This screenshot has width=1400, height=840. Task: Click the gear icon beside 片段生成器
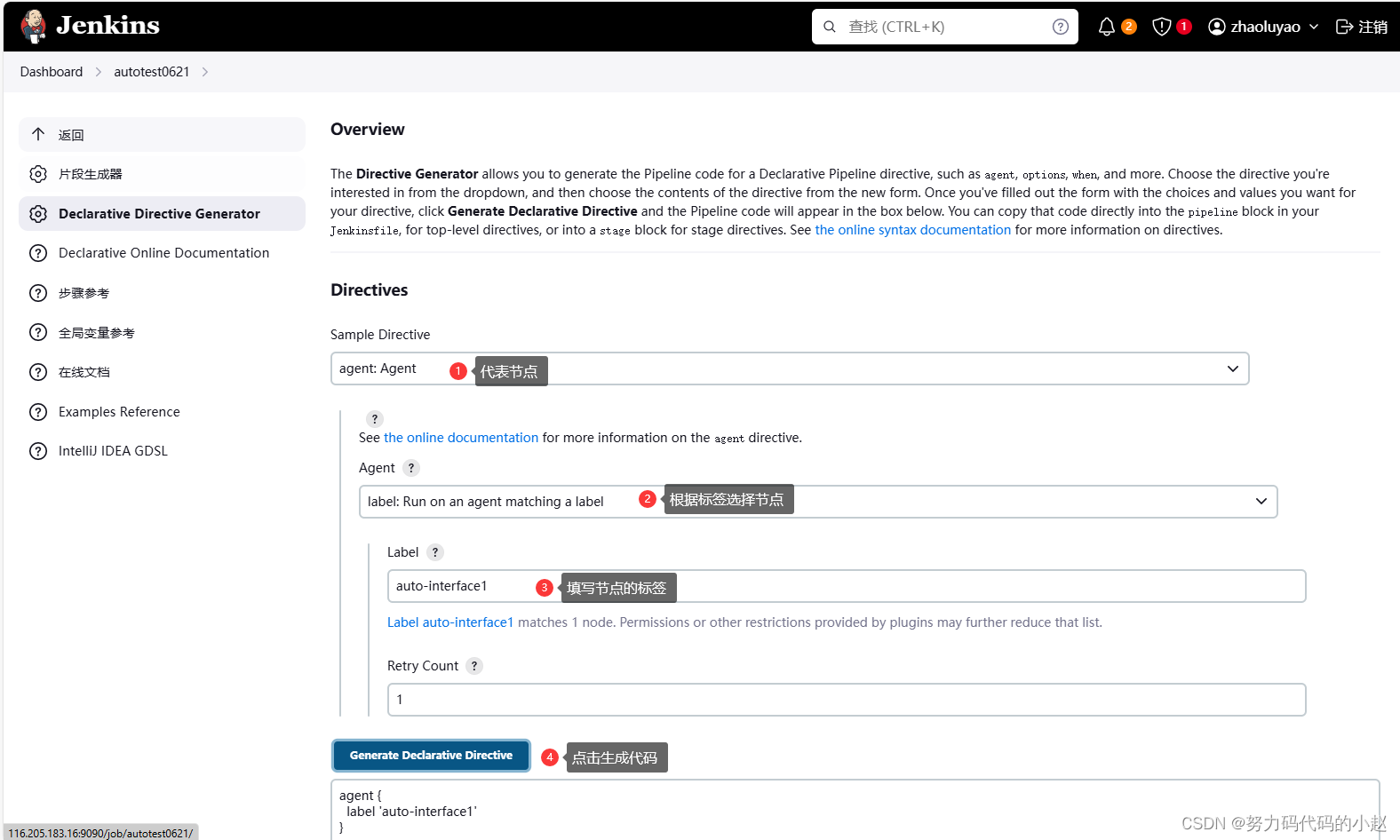coord(38,174)
